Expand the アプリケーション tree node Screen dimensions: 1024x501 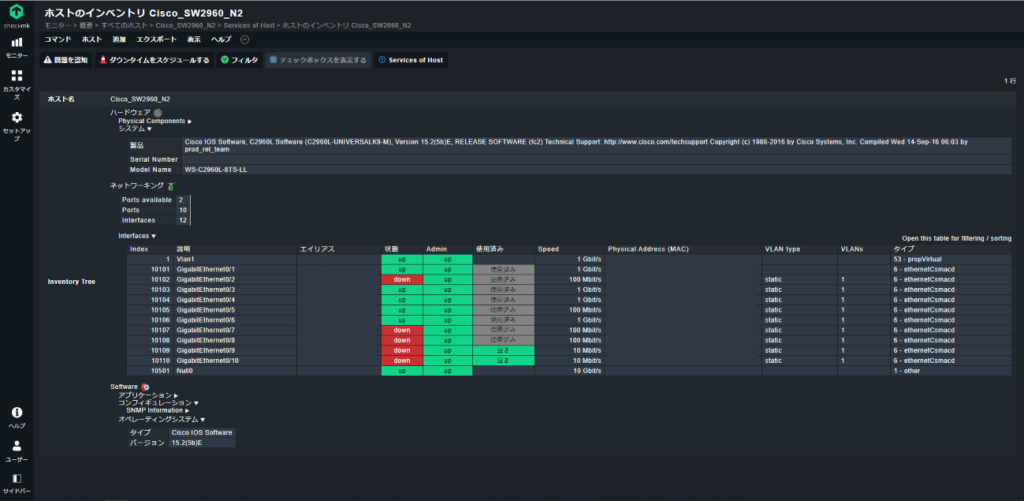[148, 395]
